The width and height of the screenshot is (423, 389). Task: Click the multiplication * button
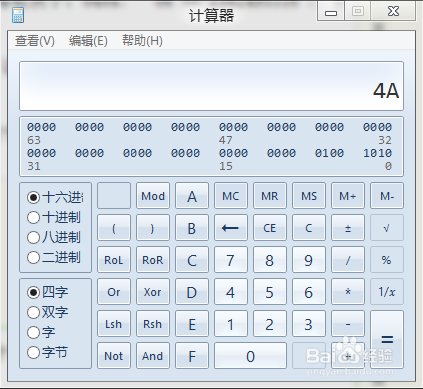348,292
